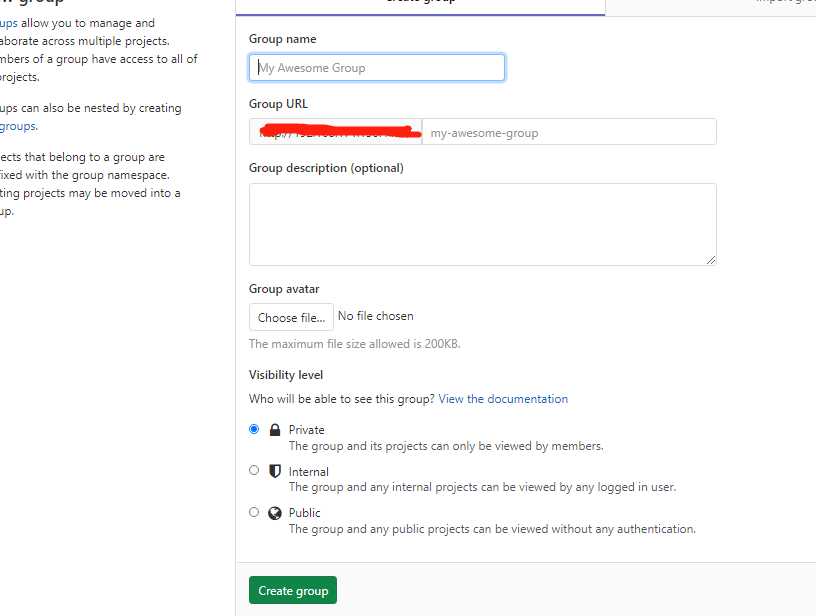Click the lock icon beside Private
This screenshot has width=816, height=616.
click(x=275, y=430)
